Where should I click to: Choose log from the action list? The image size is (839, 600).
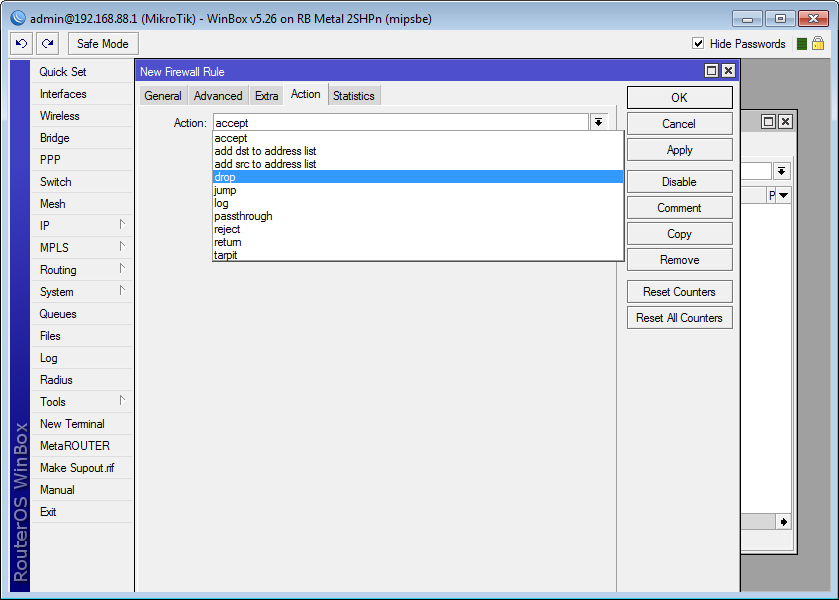pos(418,203)
